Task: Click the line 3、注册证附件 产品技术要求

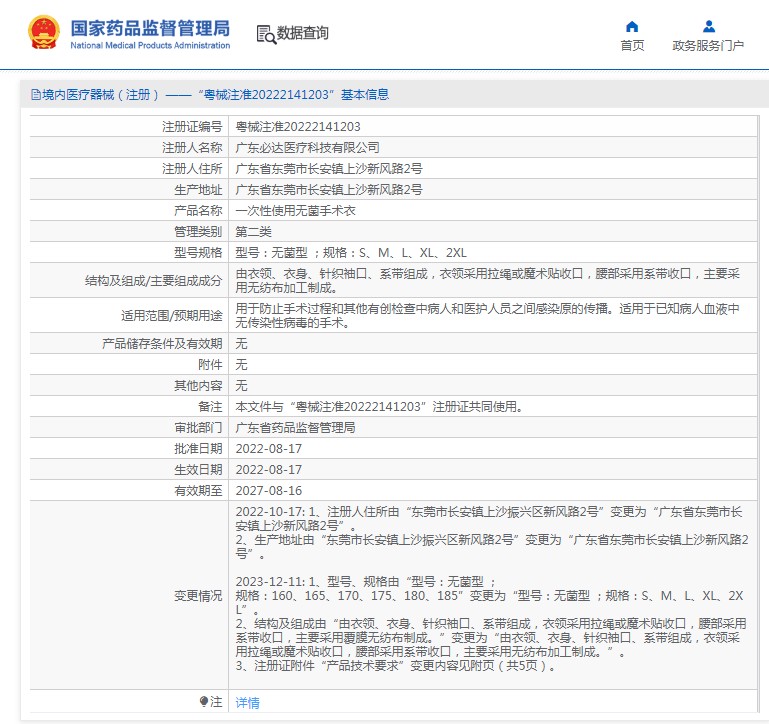Action: (395, 666)
